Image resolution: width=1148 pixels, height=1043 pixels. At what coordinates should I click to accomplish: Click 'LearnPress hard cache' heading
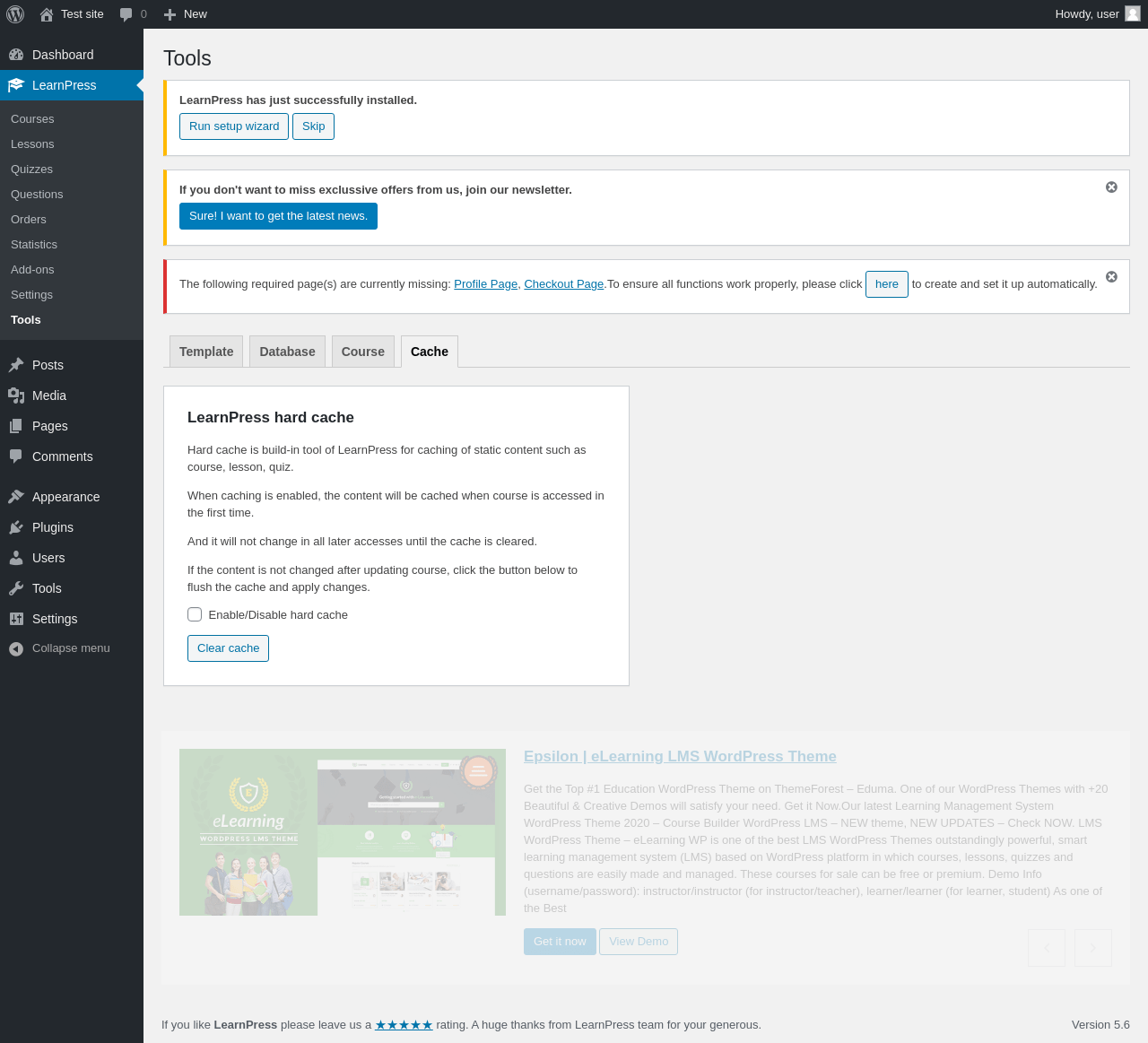pyautogui.click(x=271, y=417)
